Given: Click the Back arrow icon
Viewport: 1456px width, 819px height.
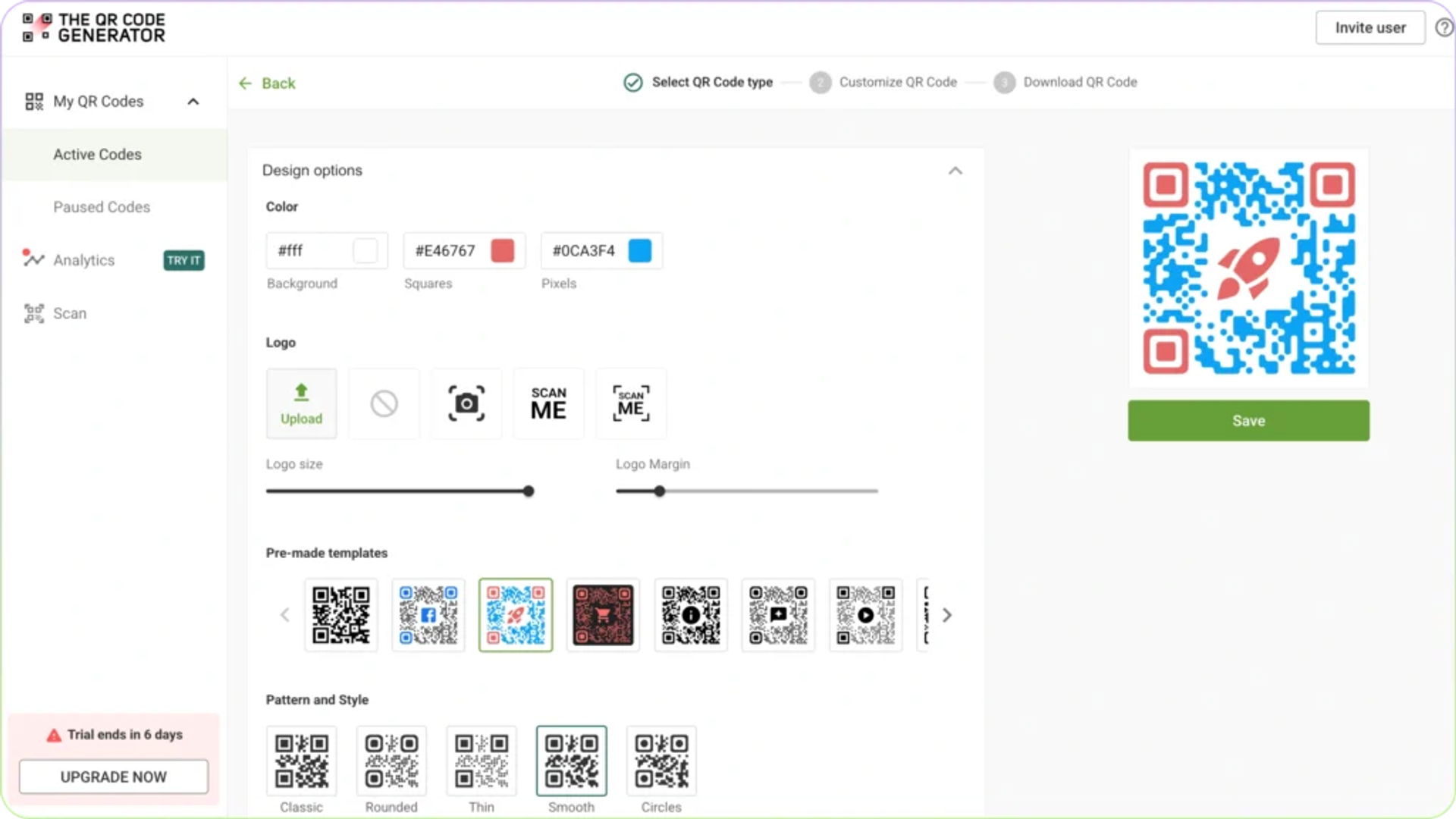Looking at the screenshot, I should [x=245, y=83].
